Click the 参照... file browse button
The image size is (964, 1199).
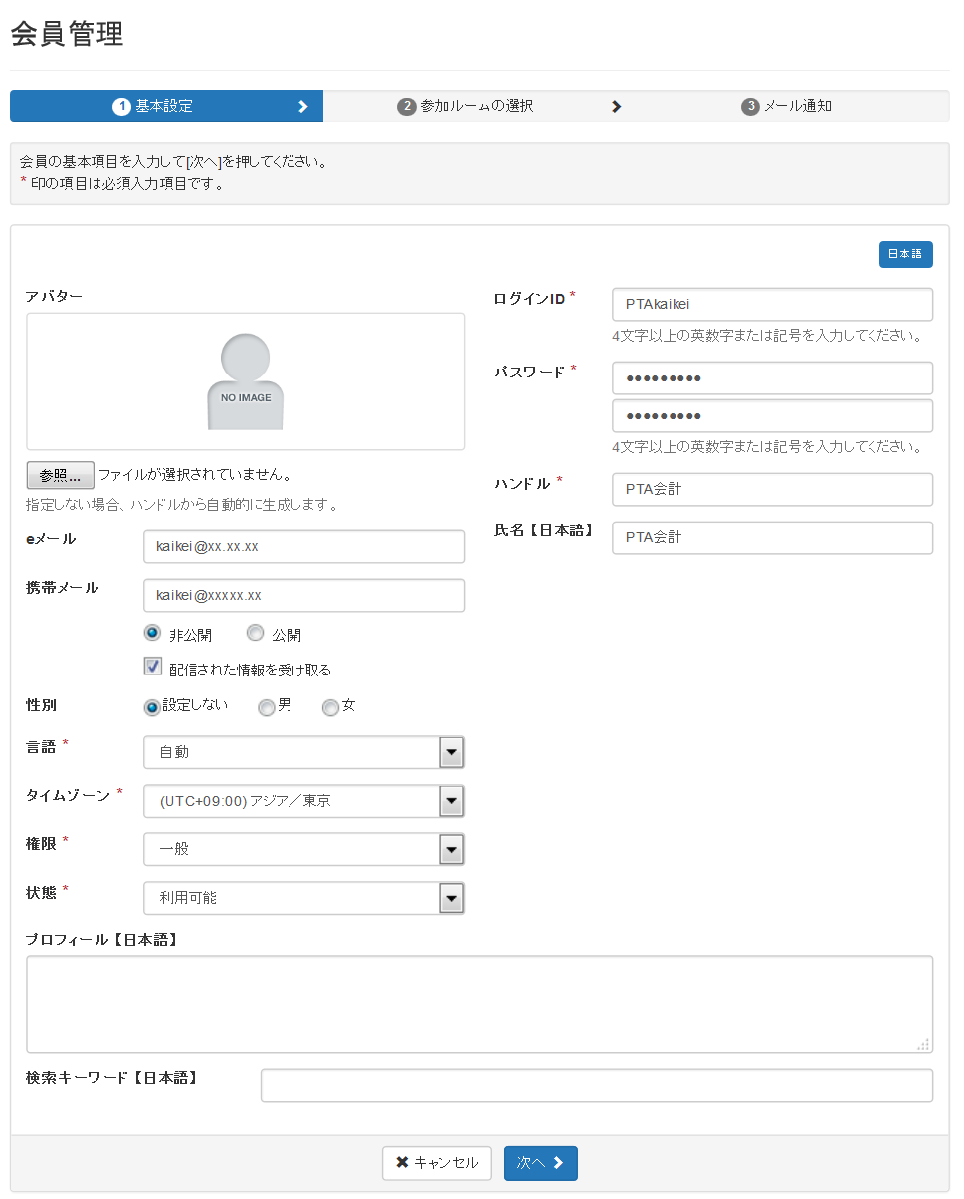tap(60, 475)
